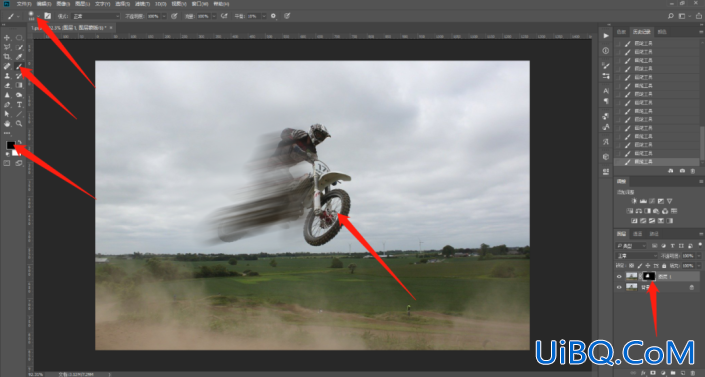Open smoothing value dropdown

[264, 16]
